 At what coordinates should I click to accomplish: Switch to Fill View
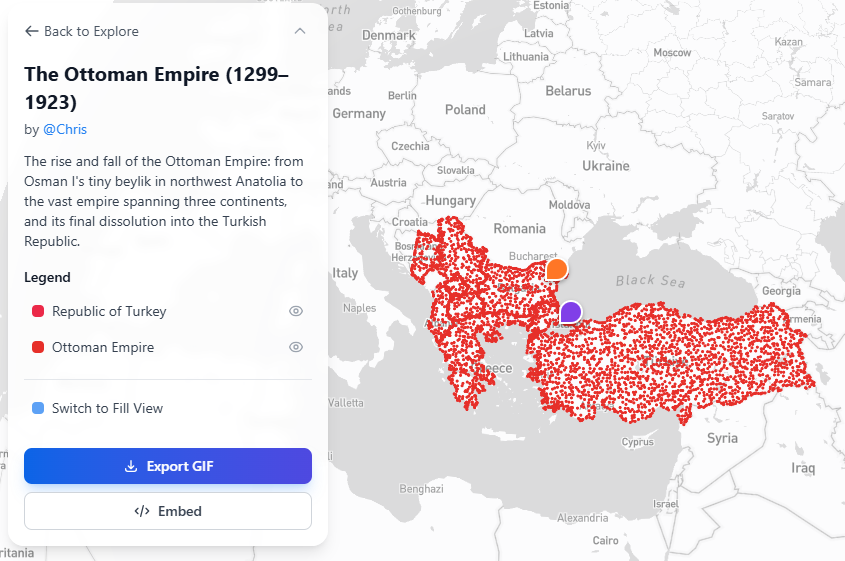coord(98,408)
